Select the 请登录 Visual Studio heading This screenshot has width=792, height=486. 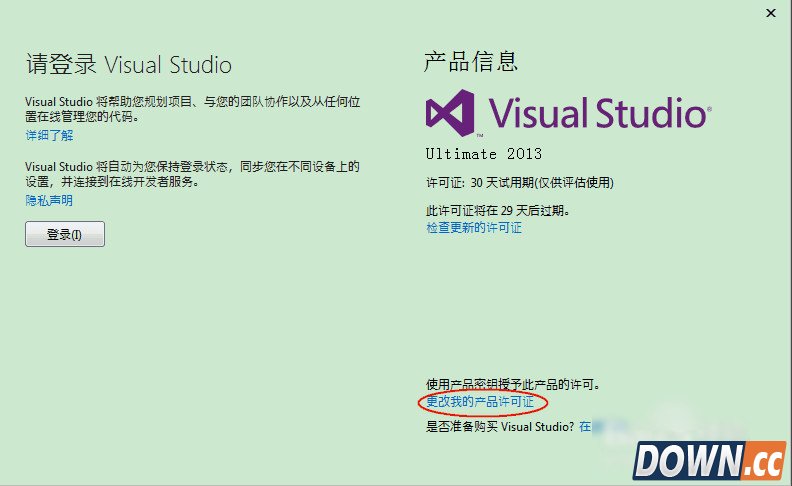(x=129, y=65)
